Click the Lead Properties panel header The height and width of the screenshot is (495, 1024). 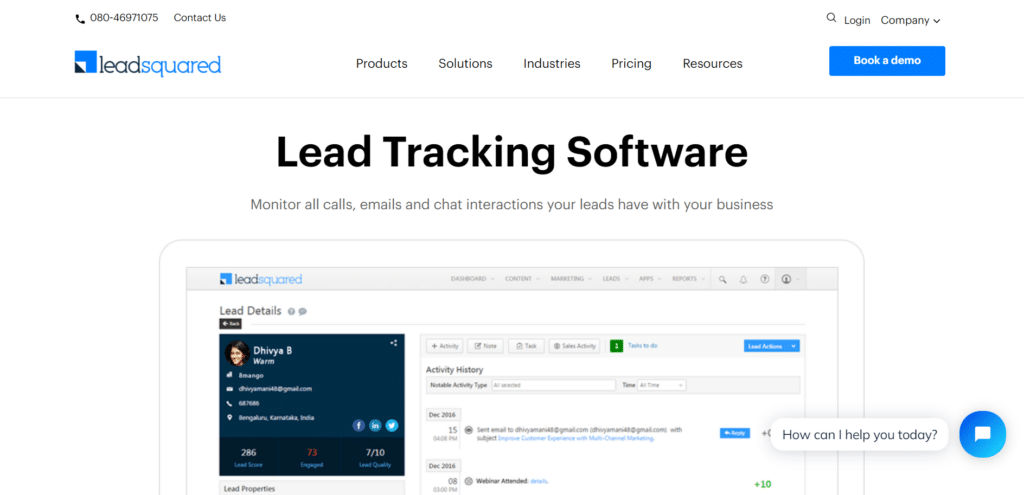(x=312, y=488)
